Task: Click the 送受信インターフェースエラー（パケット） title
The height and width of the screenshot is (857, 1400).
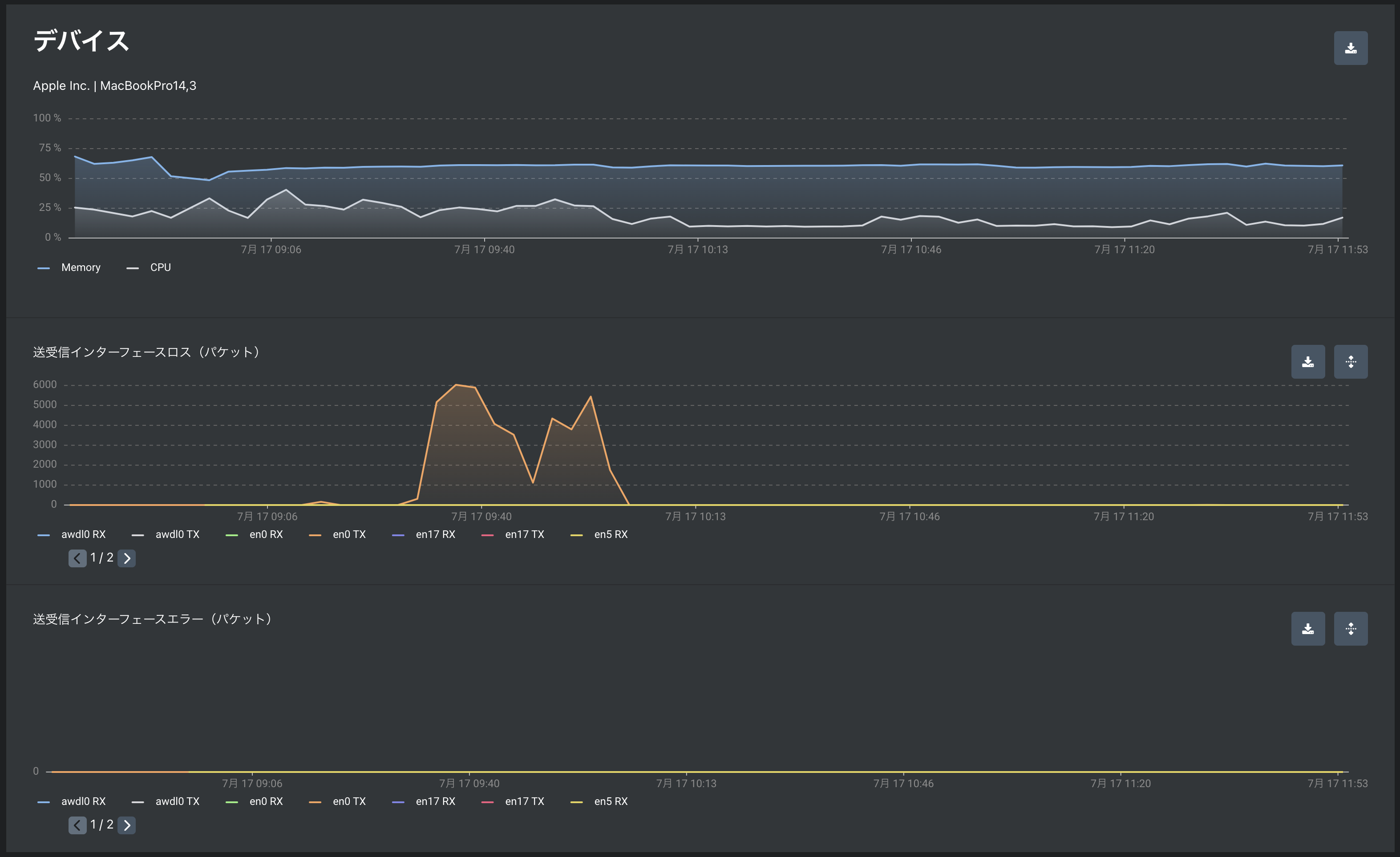Action: click(x=153, y=619)
